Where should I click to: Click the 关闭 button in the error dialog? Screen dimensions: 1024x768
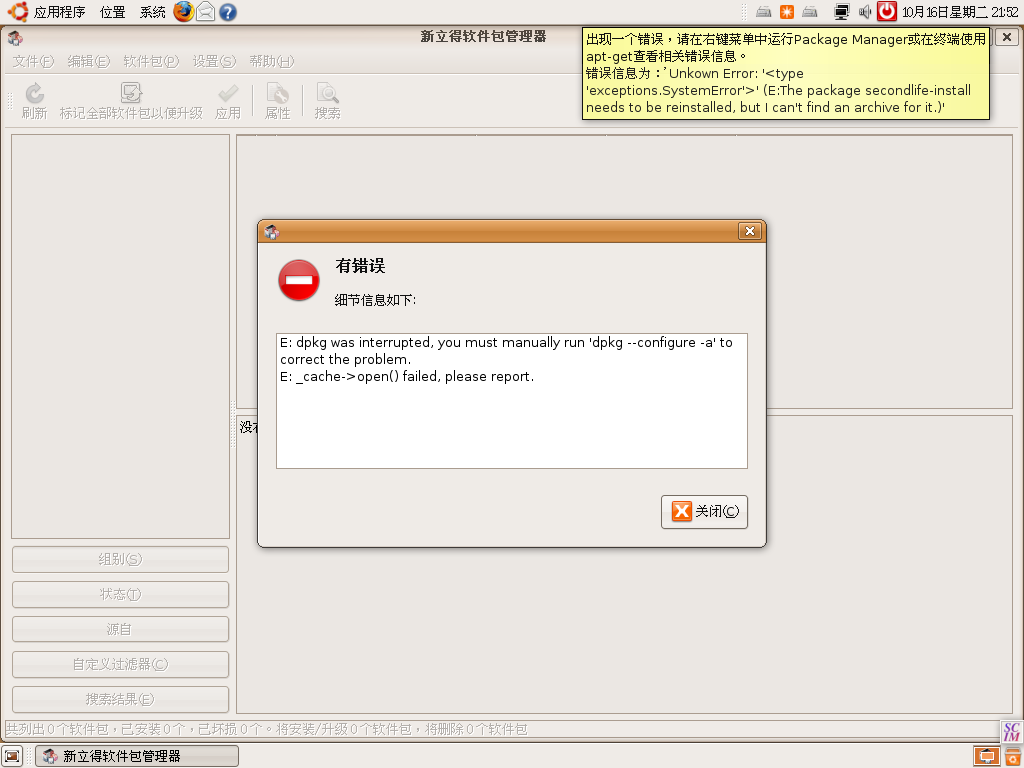[704, 511]
